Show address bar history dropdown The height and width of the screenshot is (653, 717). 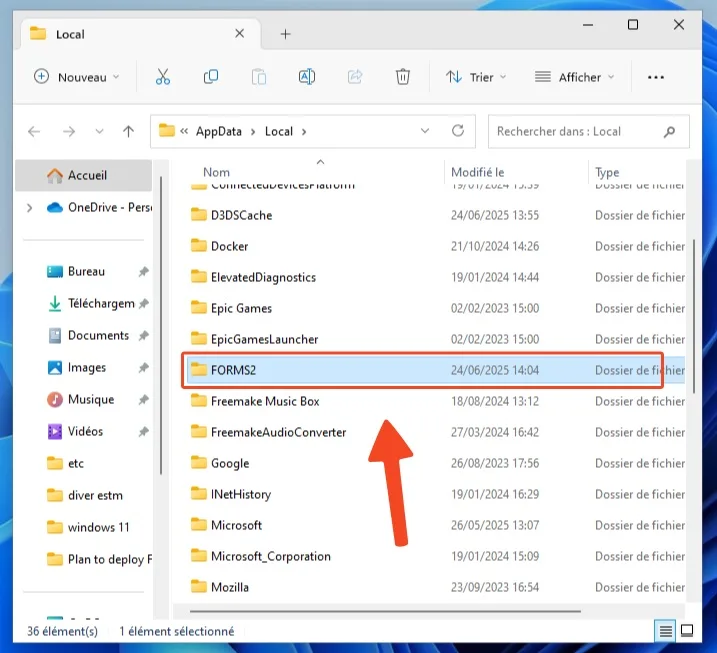click(x=425, y=131)
